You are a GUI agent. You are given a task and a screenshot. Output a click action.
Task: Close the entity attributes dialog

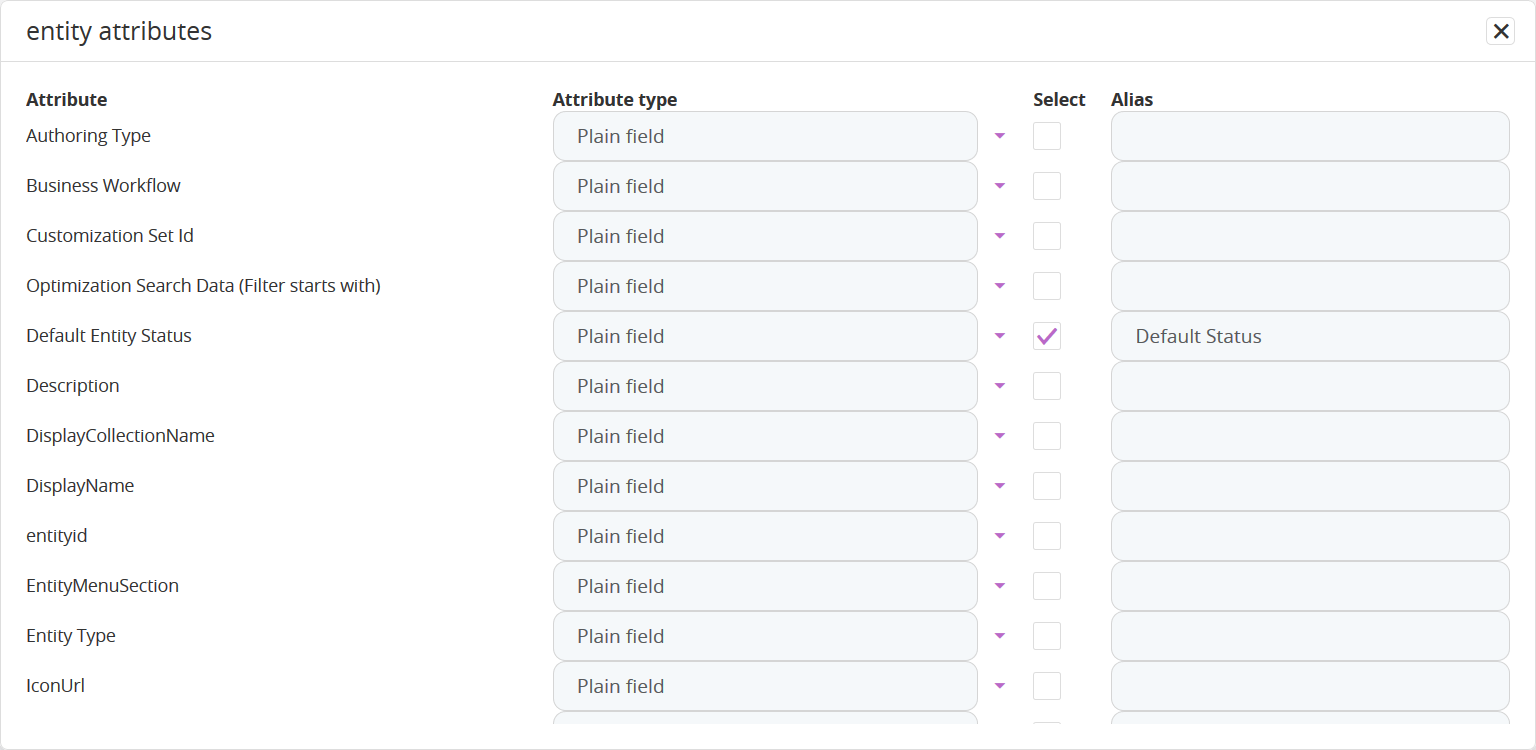[1500, 32]
